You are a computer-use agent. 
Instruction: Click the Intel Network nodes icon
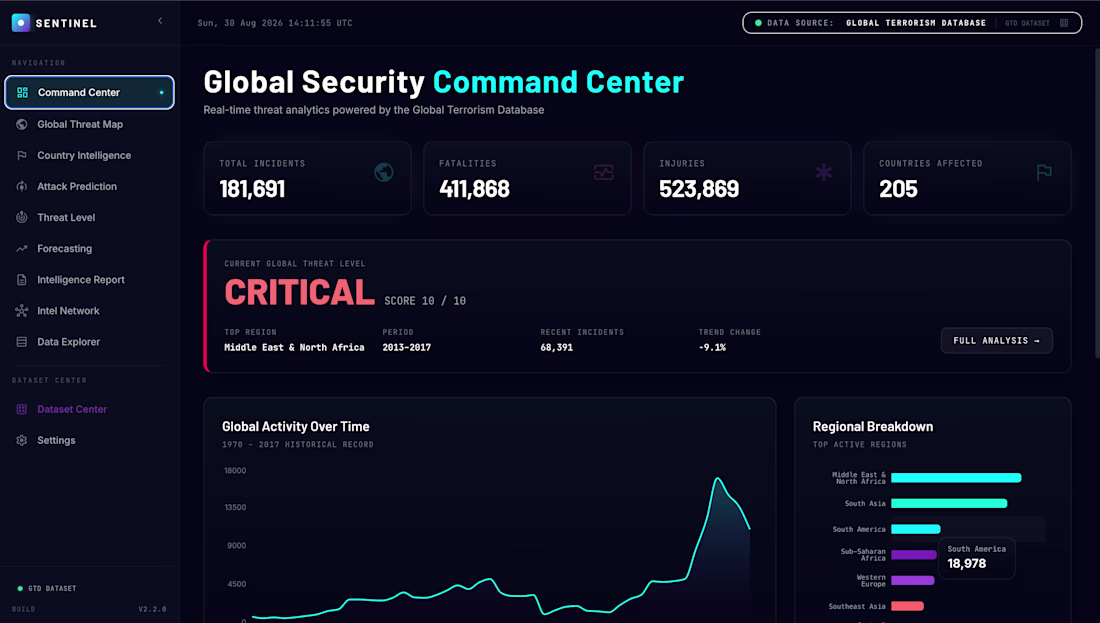(x=22, y=311)
